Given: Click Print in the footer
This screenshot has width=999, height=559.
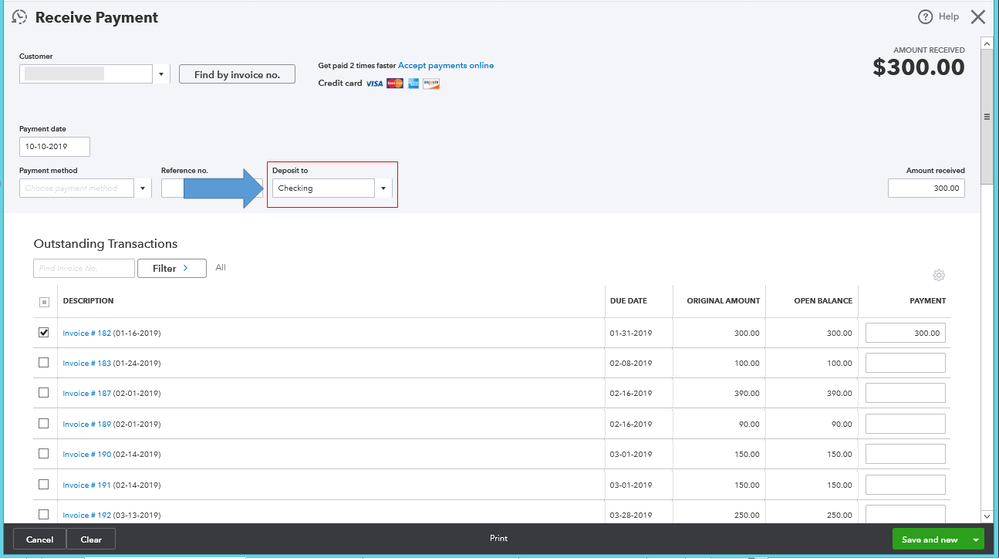Looking at the screenshot, I should click(x=499, y=539).
